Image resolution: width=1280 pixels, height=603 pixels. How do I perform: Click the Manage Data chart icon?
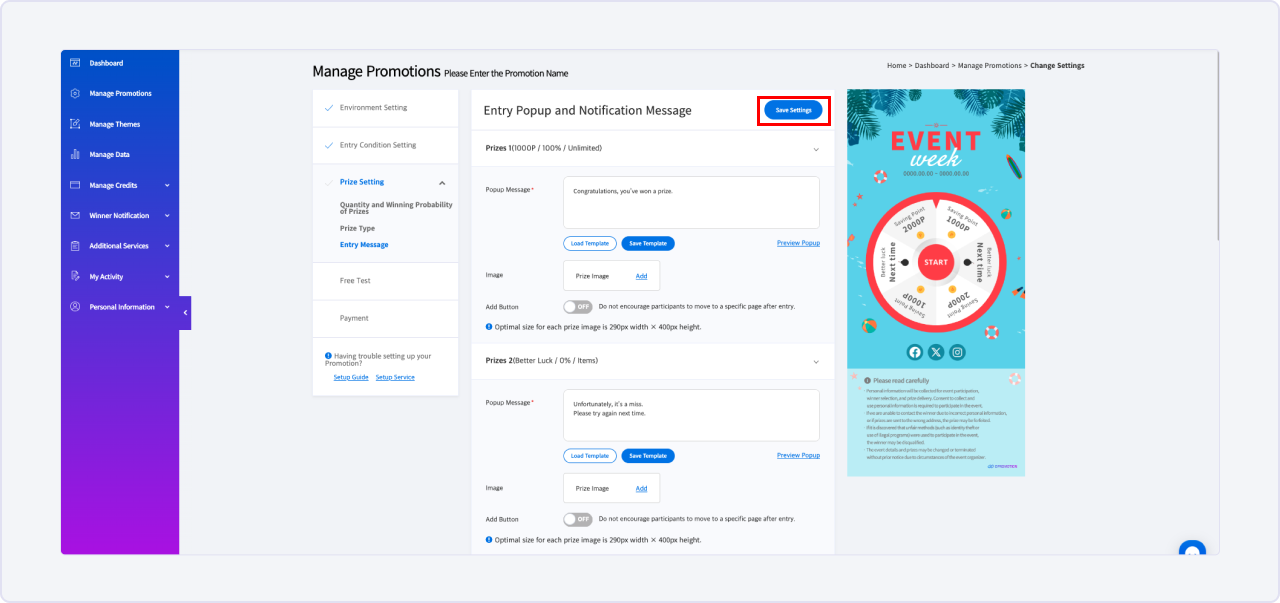point(75,155)
